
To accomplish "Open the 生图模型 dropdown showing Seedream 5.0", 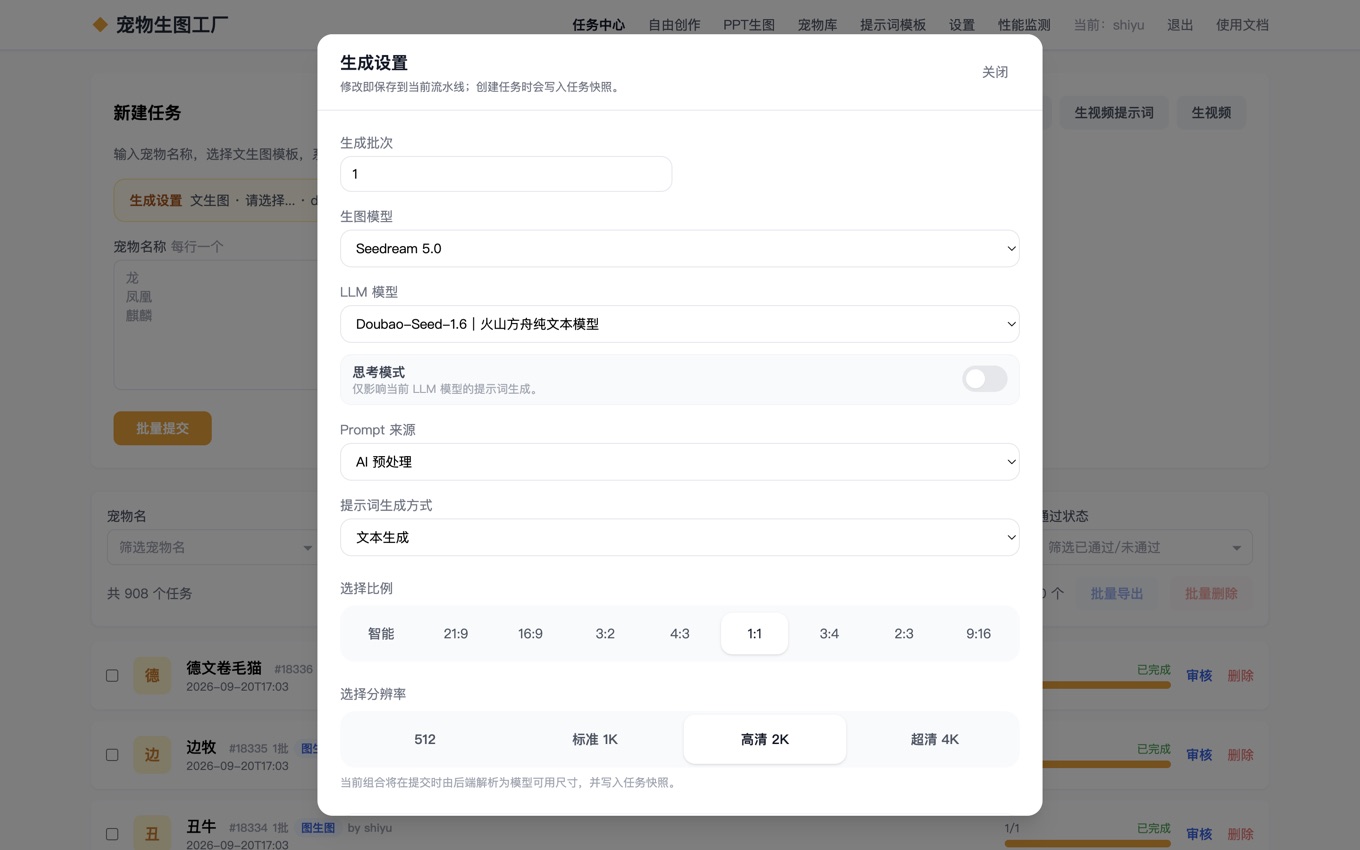I will coord(680,248).
